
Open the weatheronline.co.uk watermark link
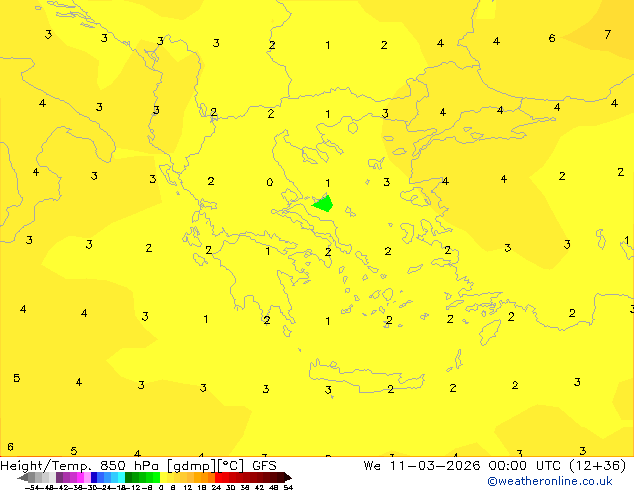click(549, 481)
